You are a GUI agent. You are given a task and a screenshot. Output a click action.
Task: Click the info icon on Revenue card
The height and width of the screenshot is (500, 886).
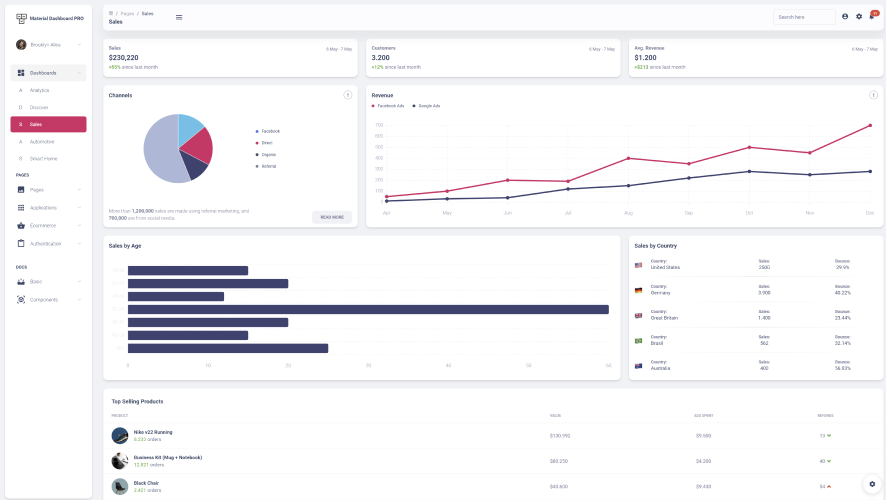click(x=873, y=95)
